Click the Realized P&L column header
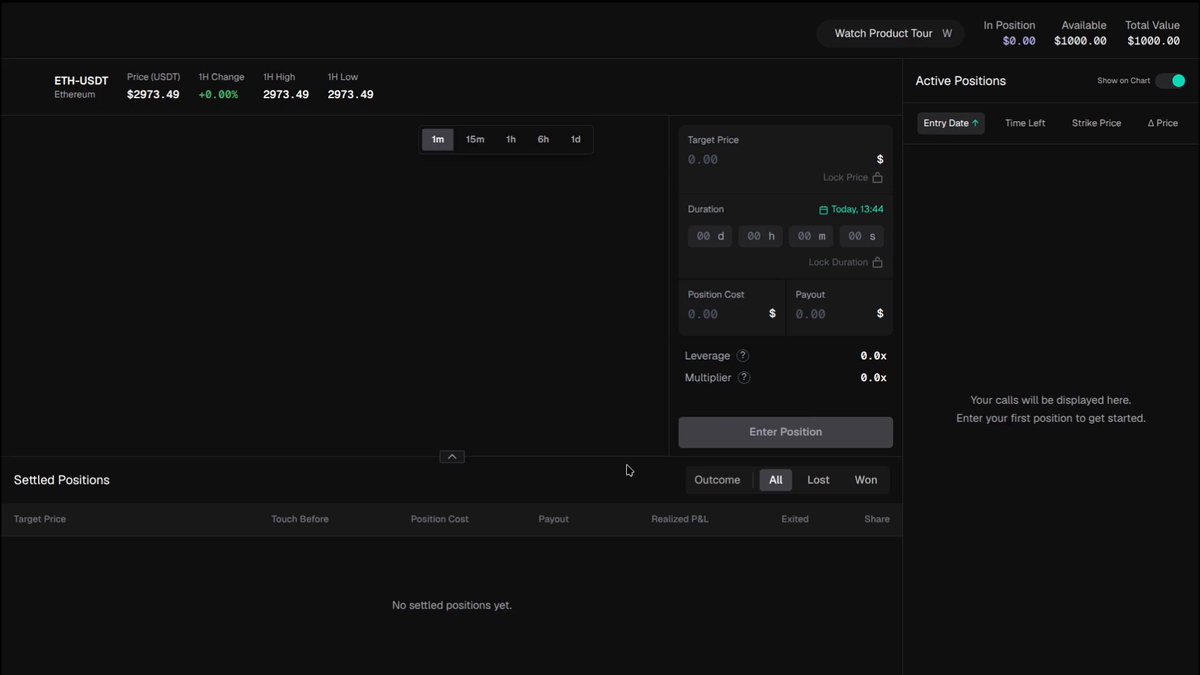 tap(680, 519)
